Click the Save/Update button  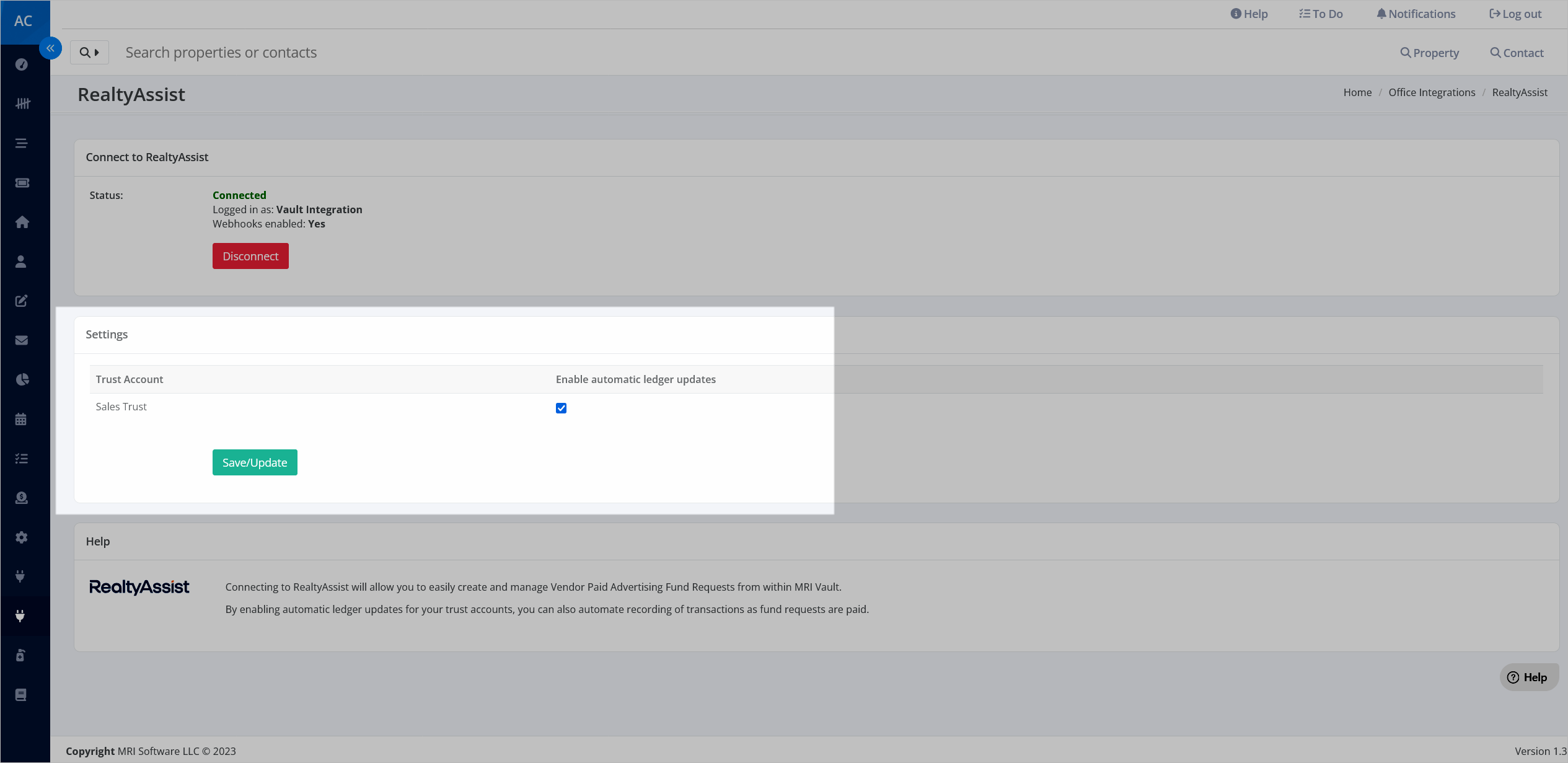tap(255, 462)
